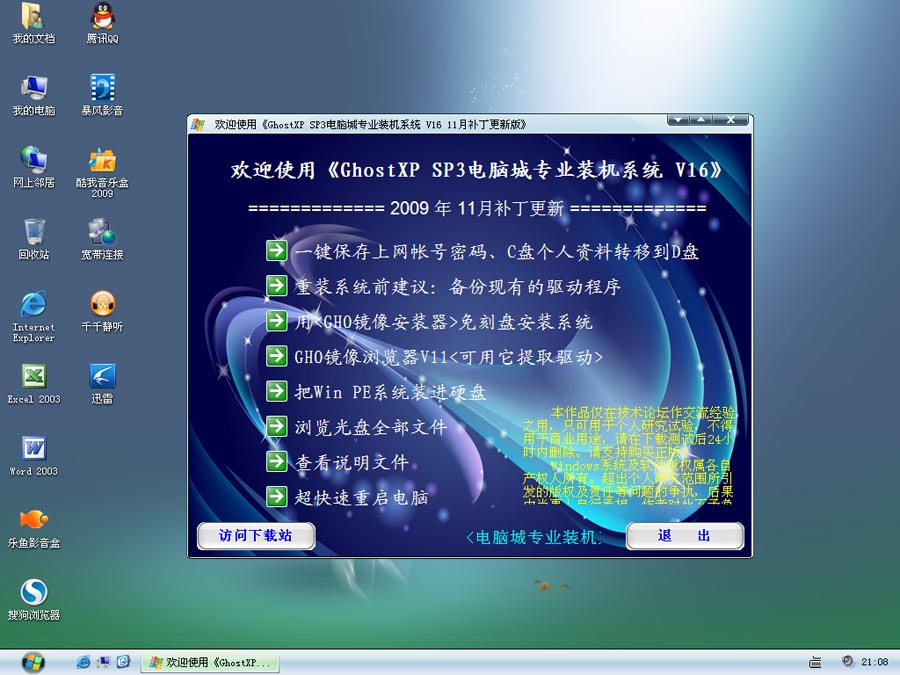
Task: Choose 用GHO镜像安装器免刻盘安装系统
Action: tap(443, 322)
